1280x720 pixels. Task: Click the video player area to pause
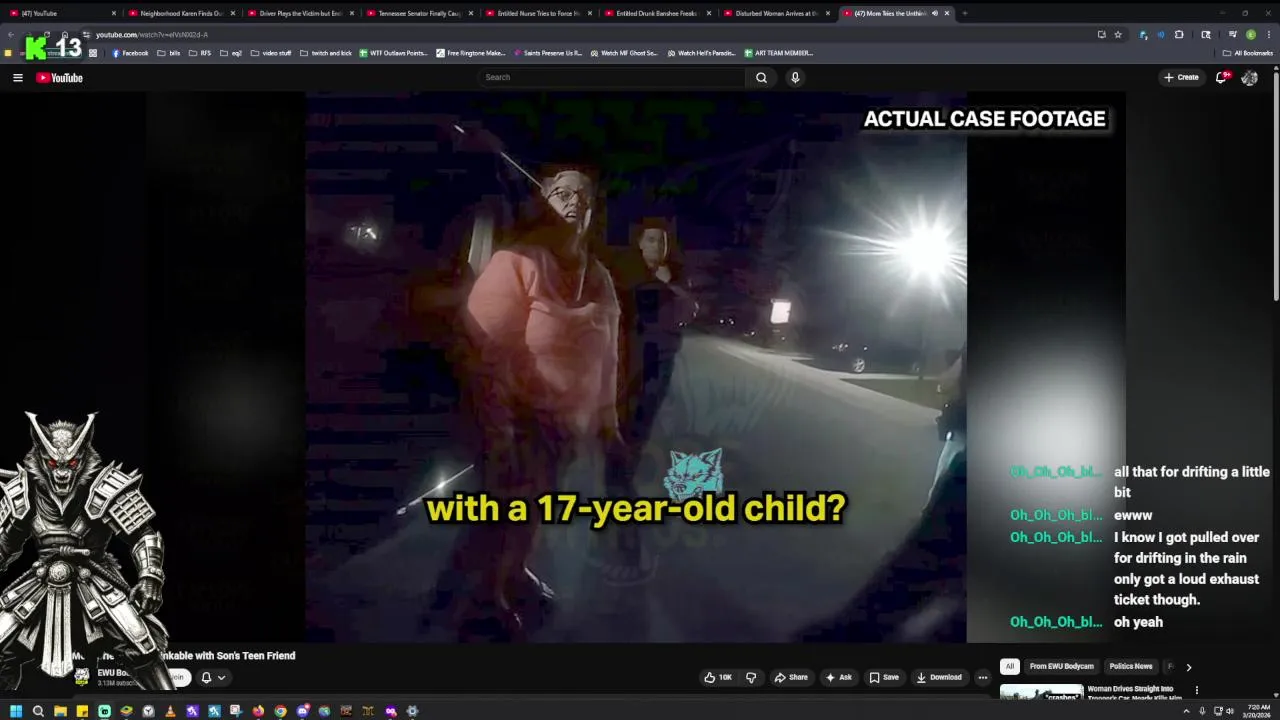point(636,367)
